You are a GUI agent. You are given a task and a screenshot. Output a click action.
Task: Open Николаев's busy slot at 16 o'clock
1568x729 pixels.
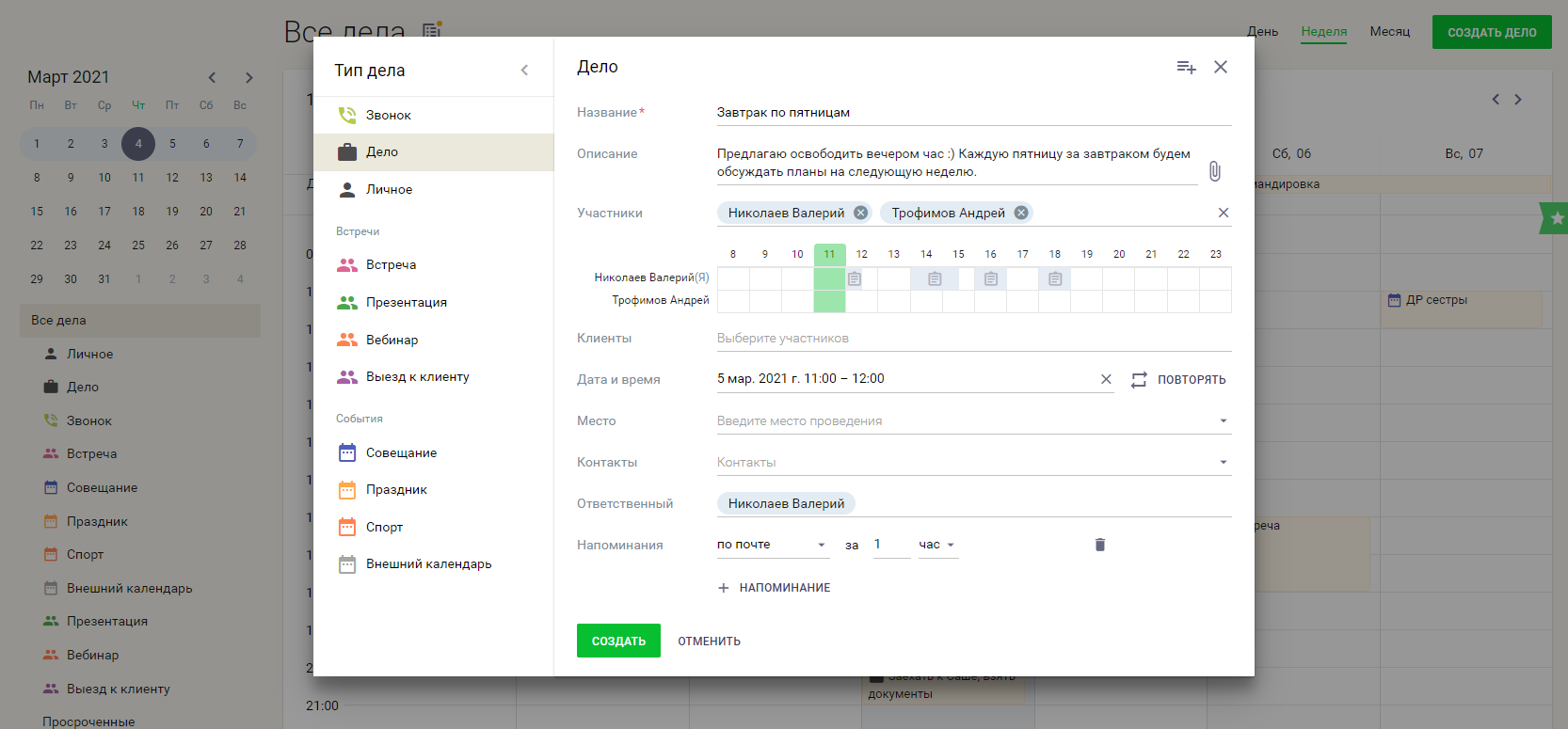[x=991, y=278]
